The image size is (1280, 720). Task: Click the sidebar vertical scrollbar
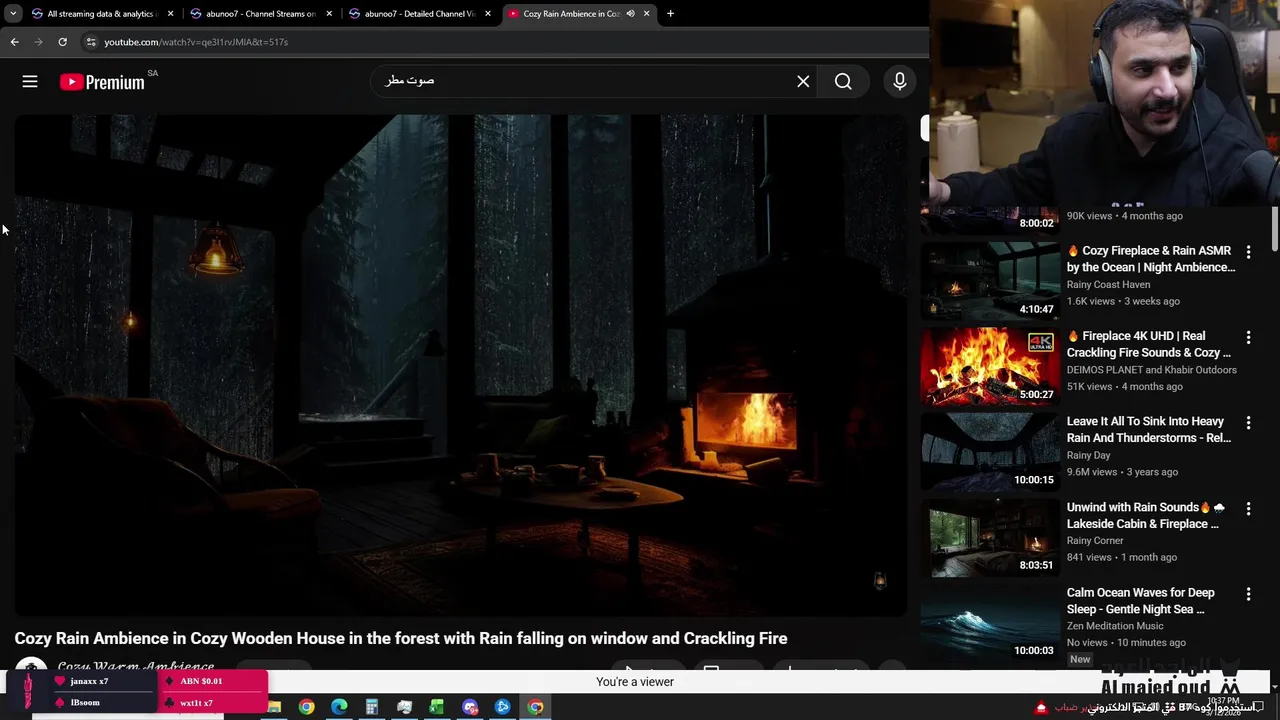(x=1275, y=230)
